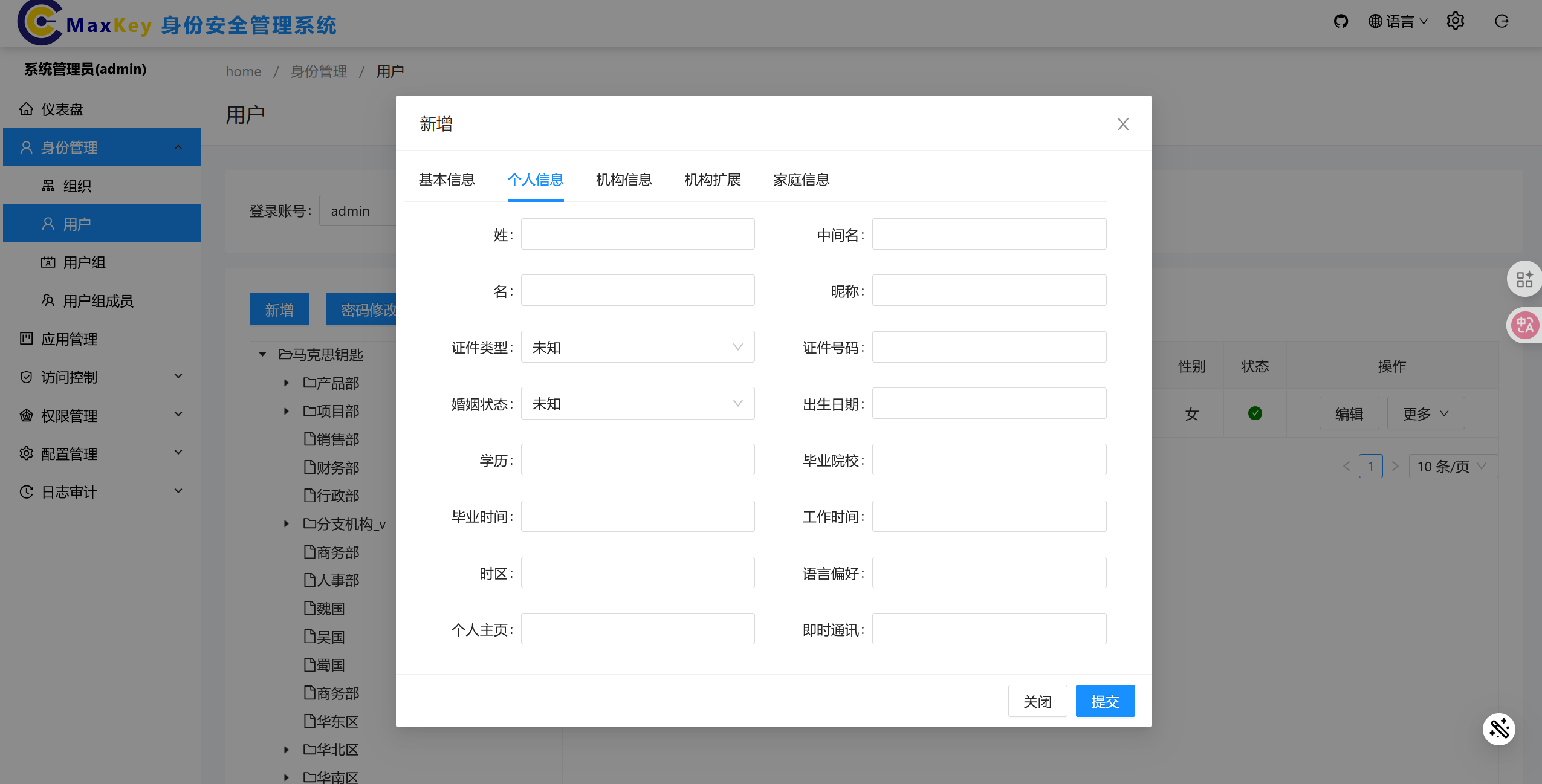1542x784 pixels.
Task: Open the 证件类型 document type dropdown
Action: 637,346
